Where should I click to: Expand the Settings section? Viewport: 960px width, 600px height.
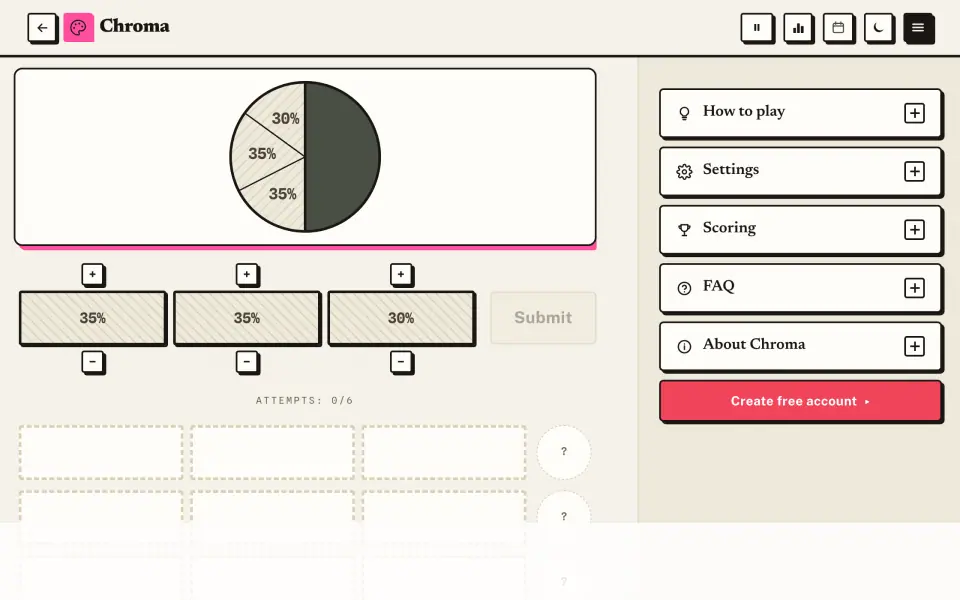[914, 171]
